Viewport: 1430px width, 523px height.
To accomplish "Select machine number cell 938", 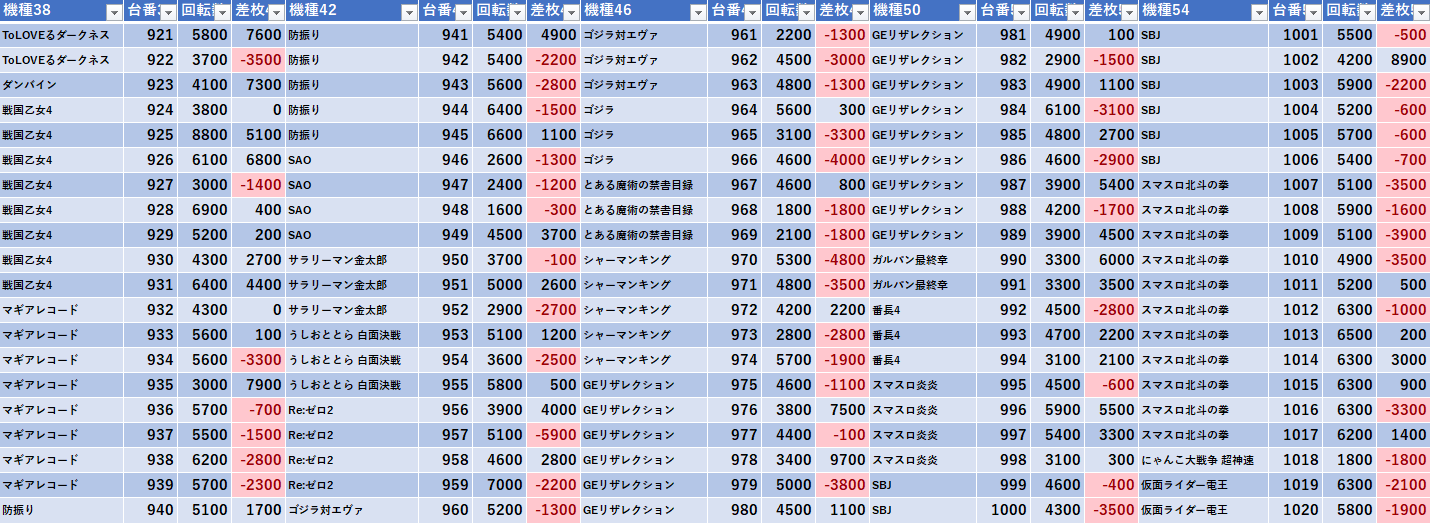I will [151, 460].
